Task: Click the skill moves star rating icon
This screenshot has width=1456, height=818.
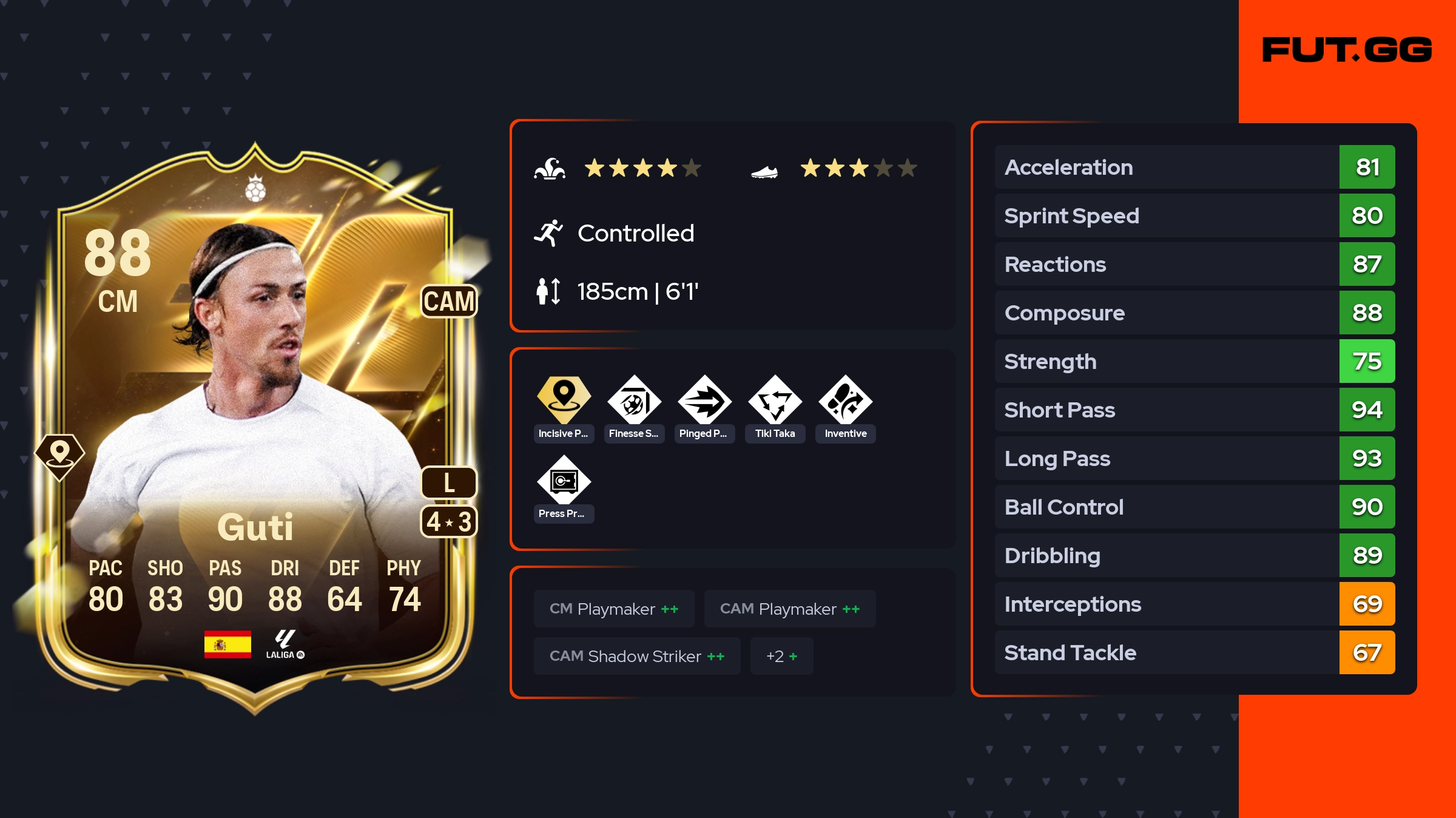Action: pyautogui.click(x=550, y=168)
